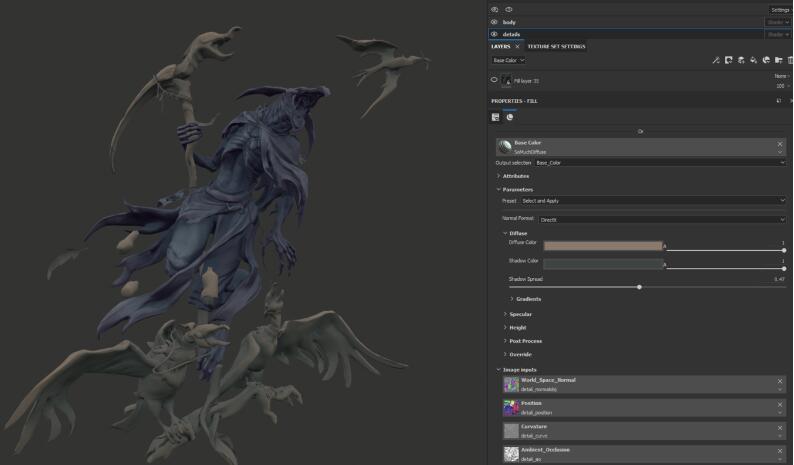Click the Diffuse Color swatch
794x465 pixels.
click(602, 245)
